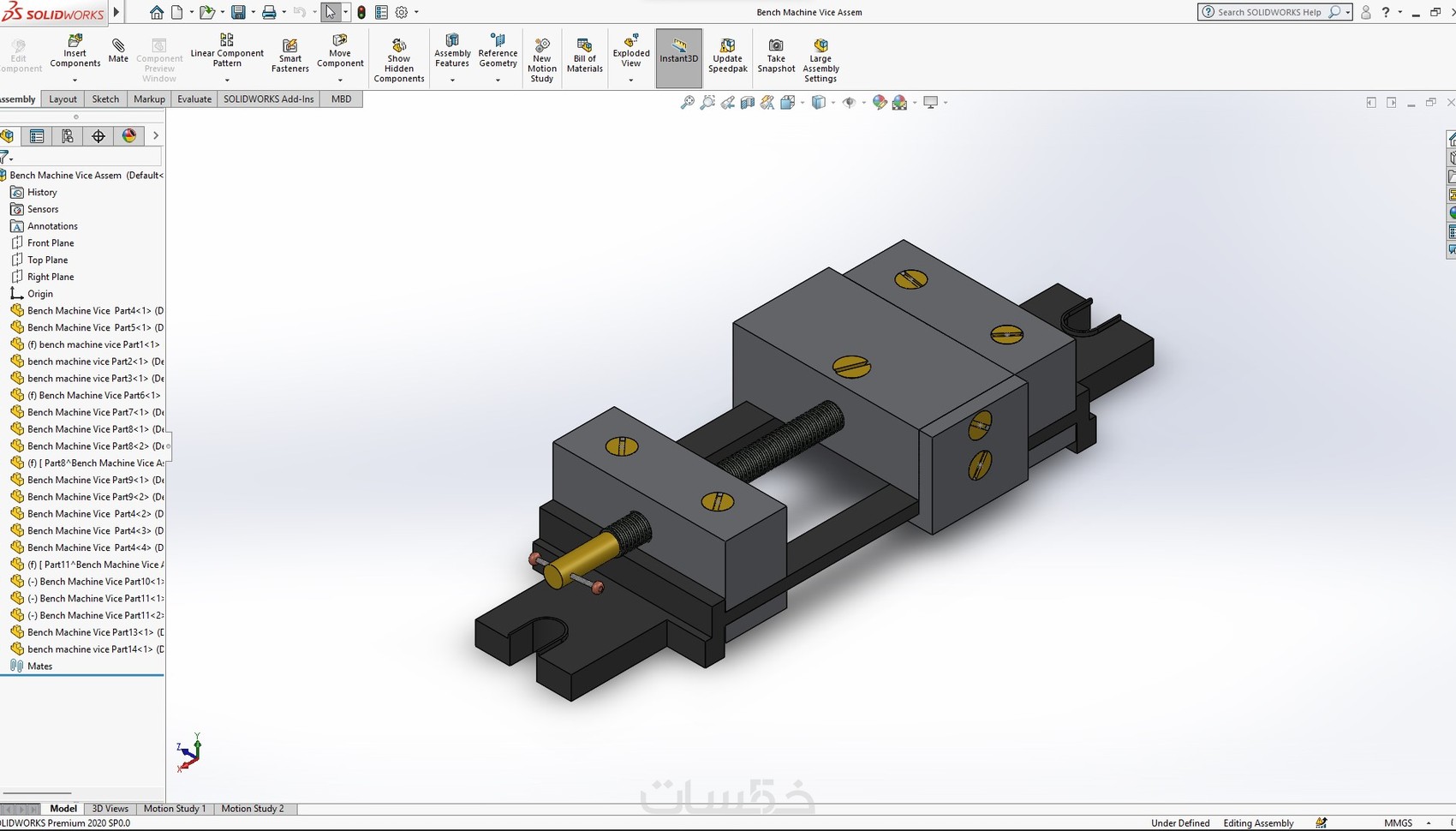Select Move Component tool
1456x831 pixels.
pyautogui.click(x=340, y=51)
